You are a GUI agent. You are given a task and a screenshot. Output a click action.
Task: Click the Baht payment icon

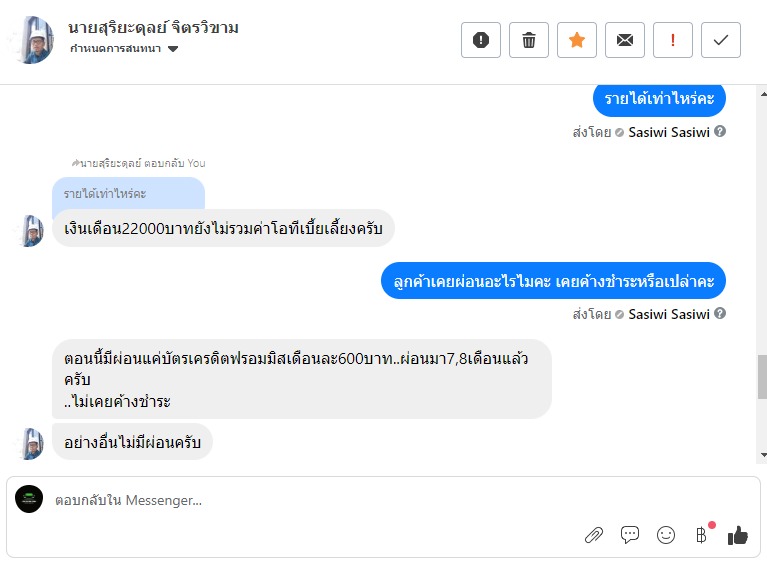701,535
